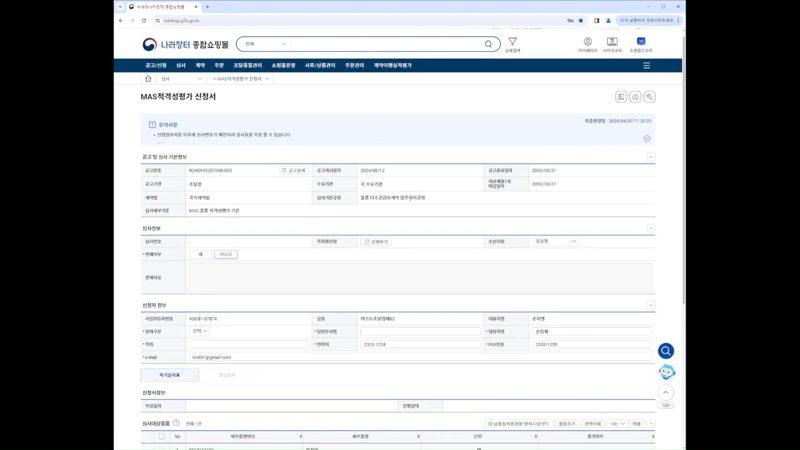Open a new browser tab

pyautogui.click(x=208, y=7)
